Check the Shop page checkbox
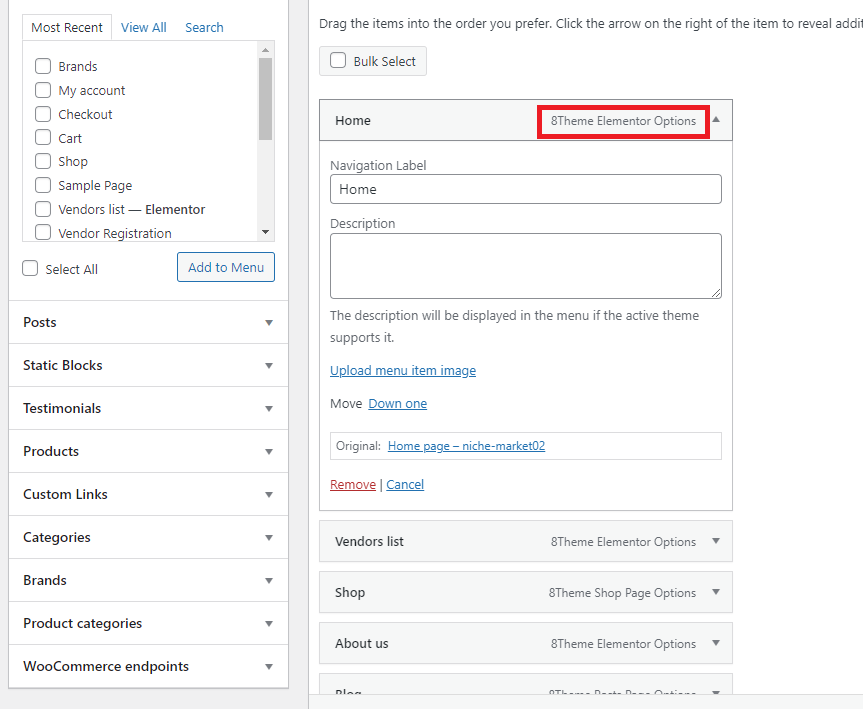Image resolution: width=863 pixels, height=709 pixels. point(43,161)
